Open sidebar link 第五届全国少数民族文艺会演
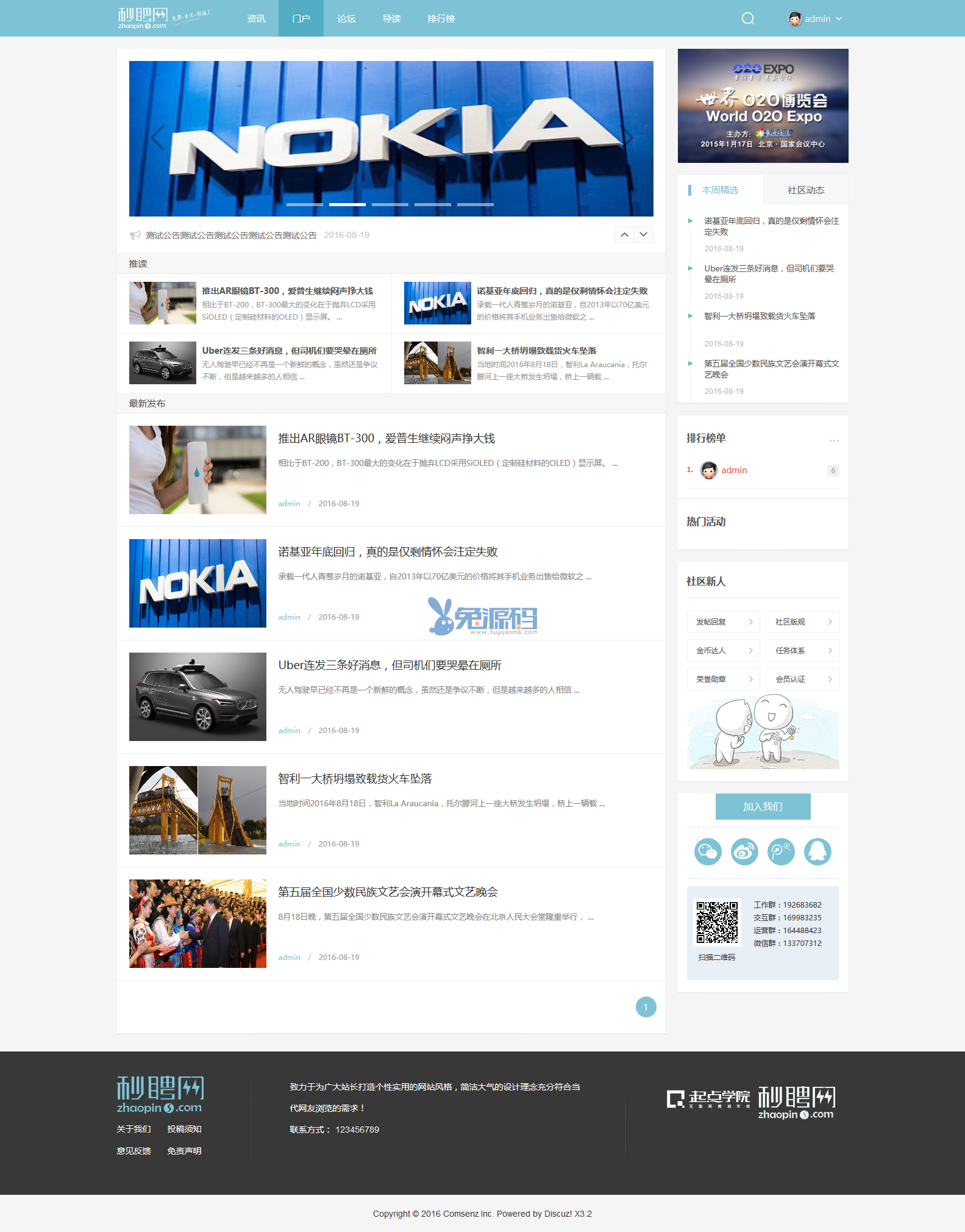 click(x=772, y=369)
